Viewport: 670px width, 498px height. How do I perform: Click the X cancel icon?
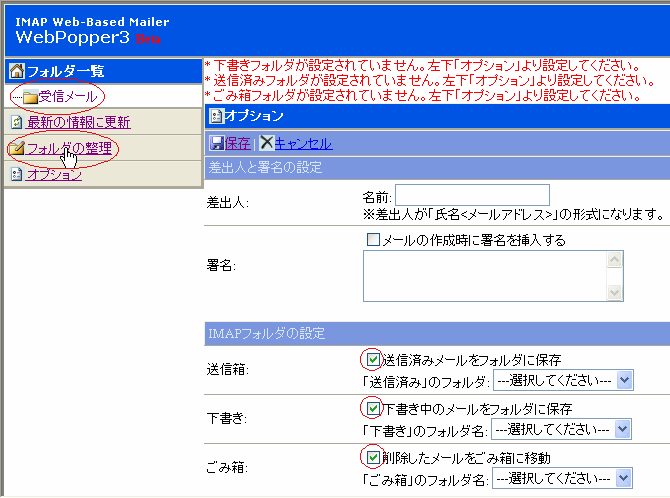tap(267, 143)
